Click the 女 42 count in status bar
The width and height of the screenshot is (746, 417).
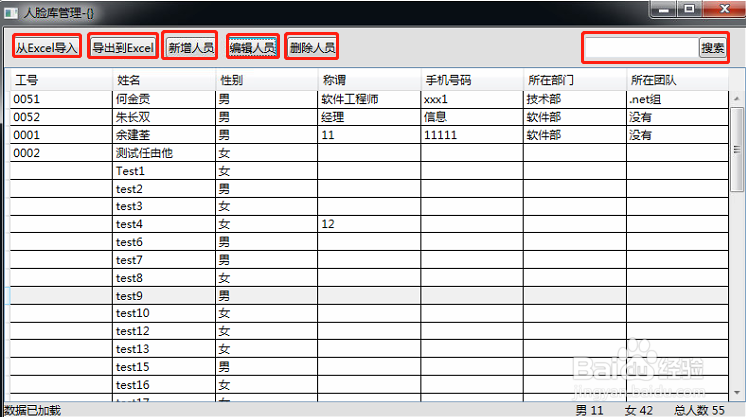639,410
